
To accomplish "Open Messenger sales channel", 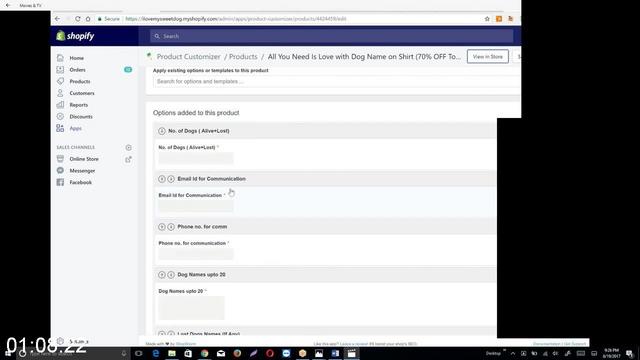I will coord(82,171).
